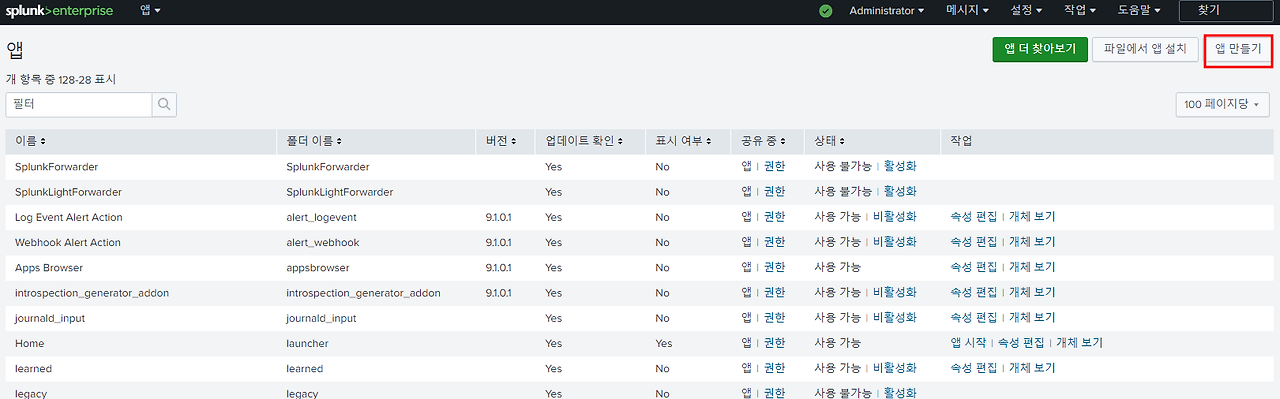
Task: Sort by the 이름 column header
Action: pos(31,141)
